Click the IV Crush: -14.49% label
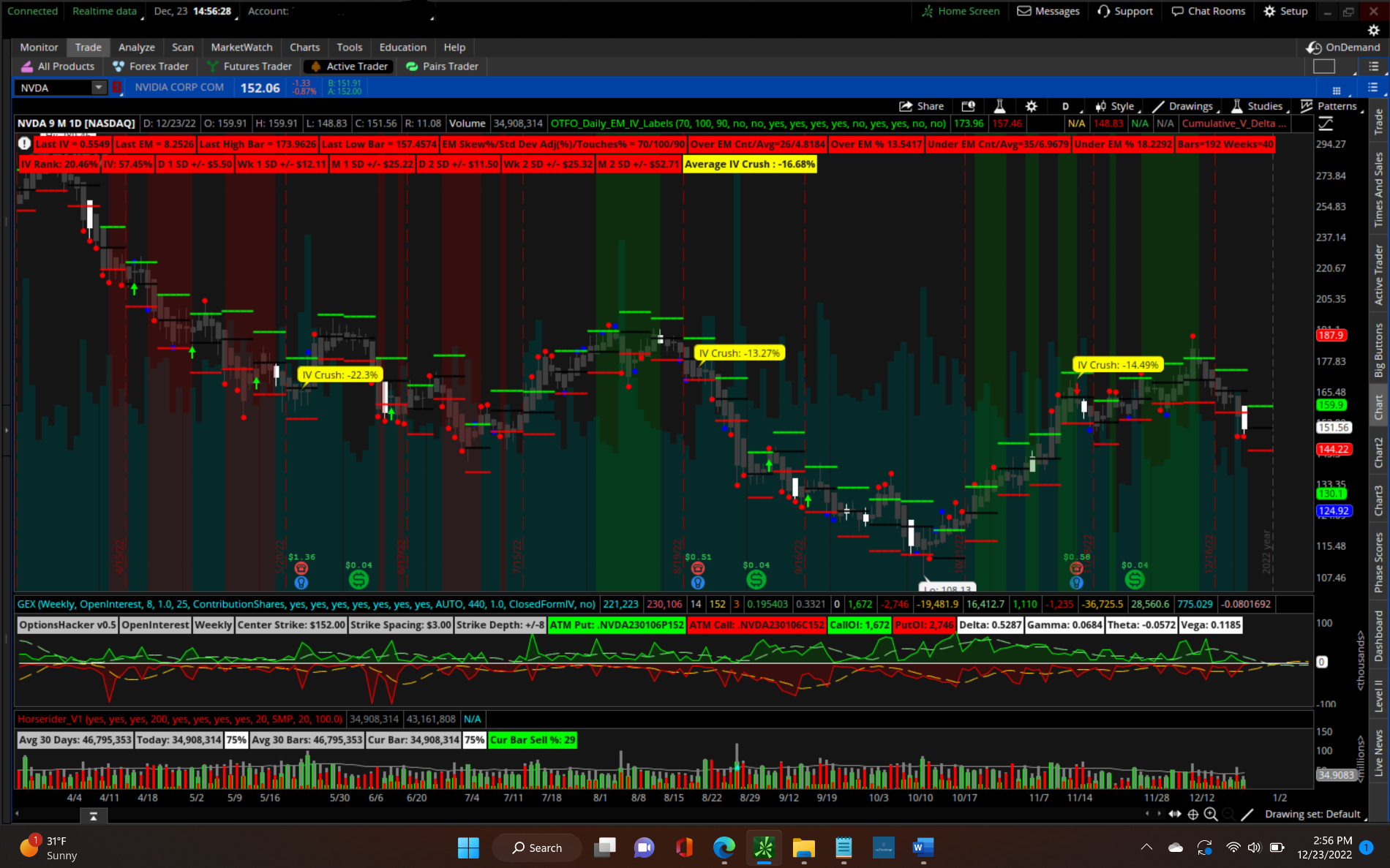This screenshot has width=1390, height=868. (1118, 365)
